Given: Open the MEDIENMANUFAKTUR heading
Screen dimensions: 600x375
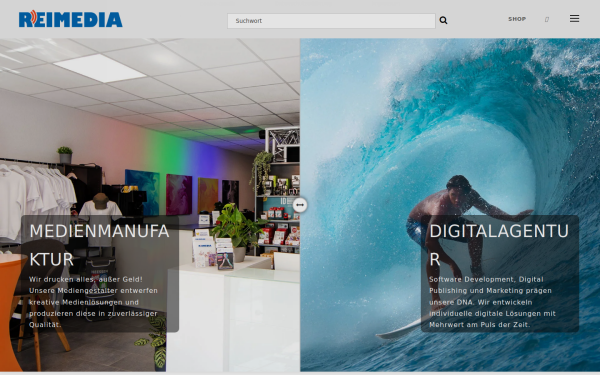Looking at the screenshot, I should [x=99, y=245].
